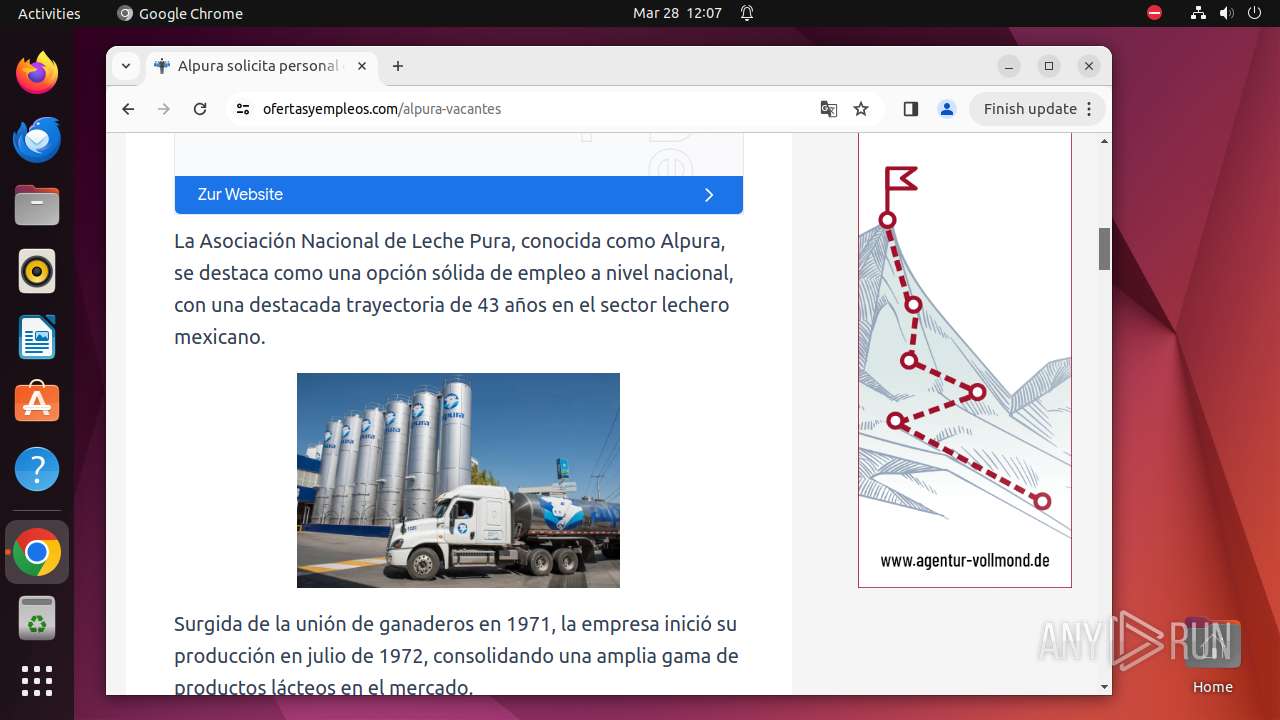Open the Files manager in the dock
This screenshot has width=1280, height=720.
click(37, 205)
